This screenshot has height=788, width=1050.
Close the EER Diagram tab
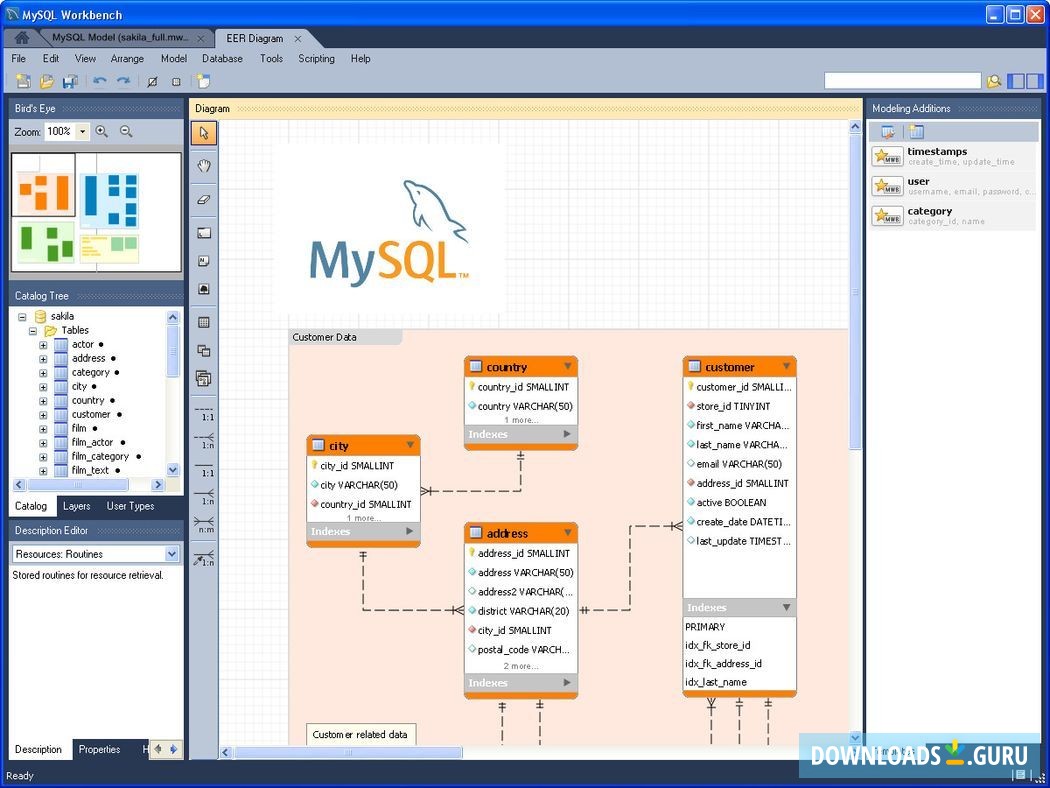click(298, 39)
